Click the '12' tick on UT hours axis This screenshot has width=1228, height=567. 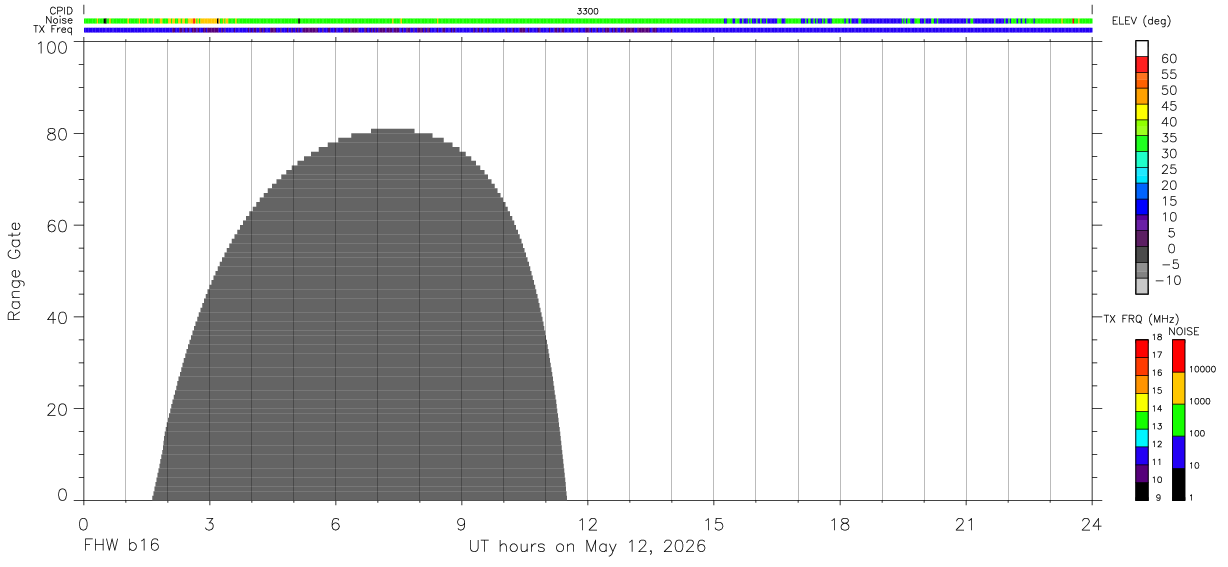click(x=587, y=524)
